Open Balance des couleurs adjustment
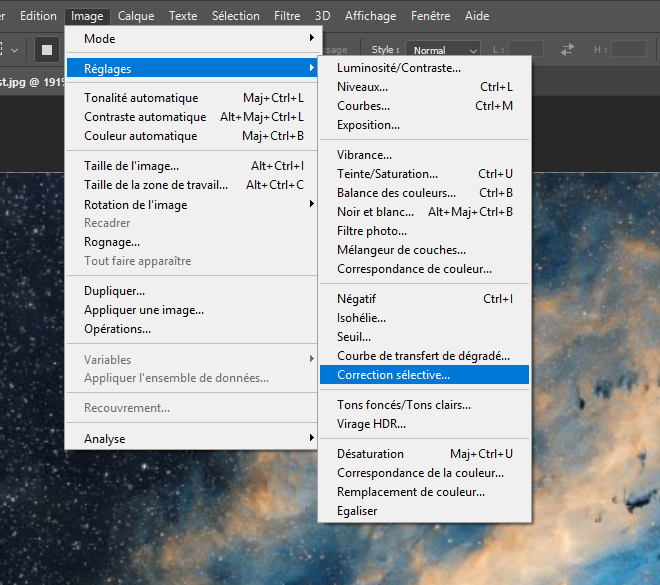 pos(424,193)
